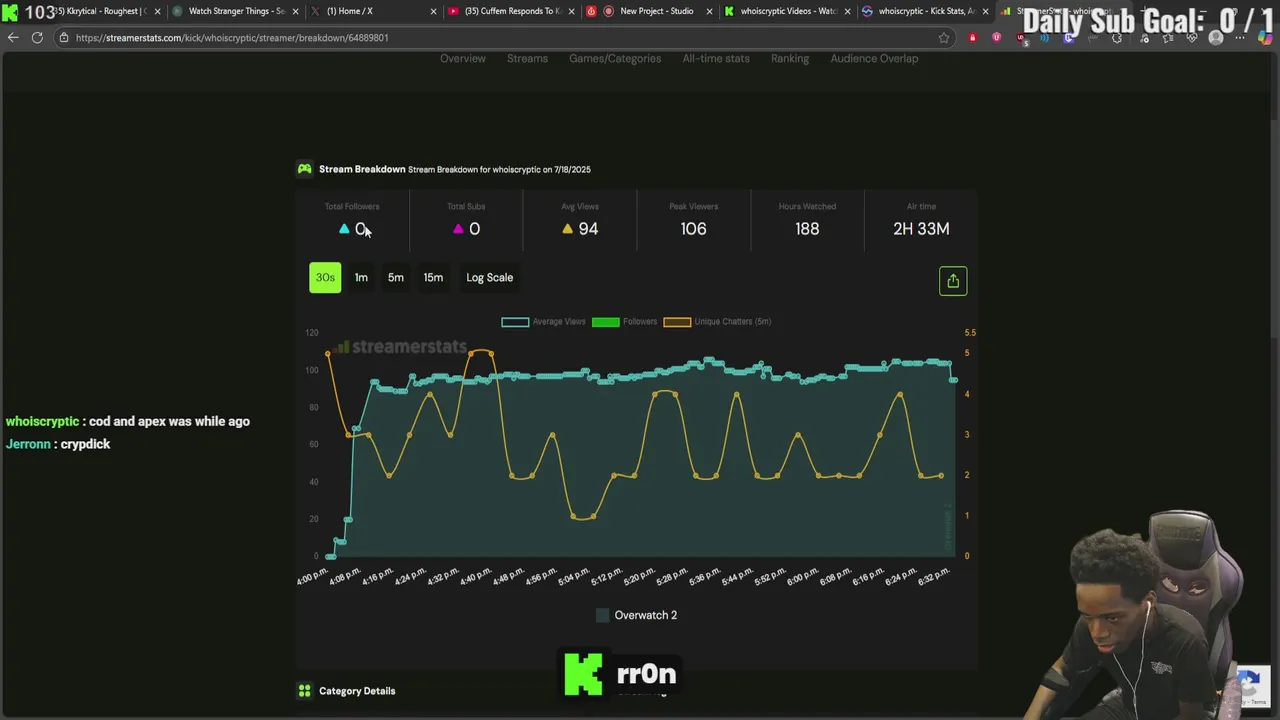Click the Stream Breakdown heading
This screenshot has width=1280, height=720.
pyautogui.click(x=362, y=169)
